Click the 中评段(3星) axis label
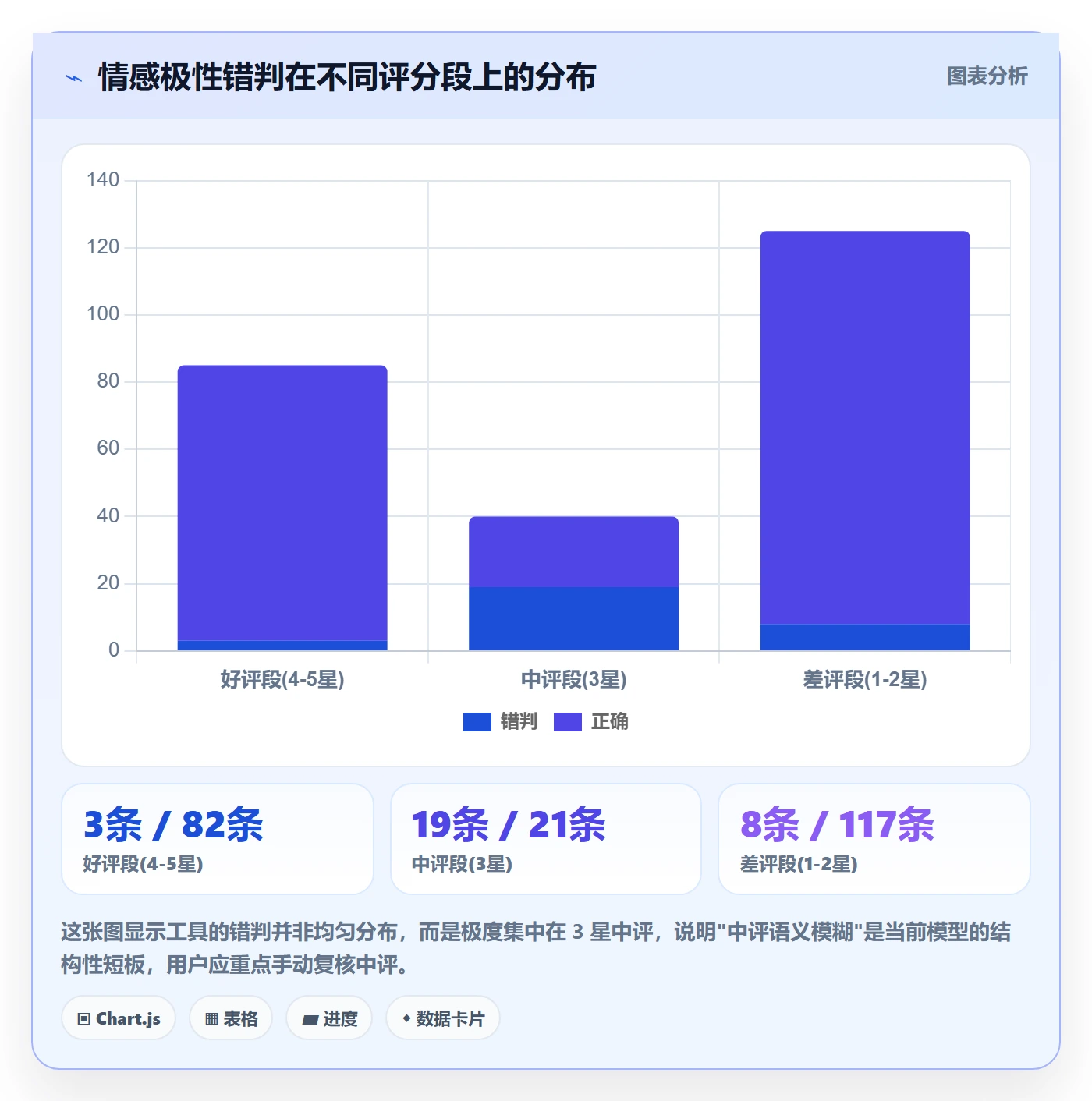 pos(573,680)
